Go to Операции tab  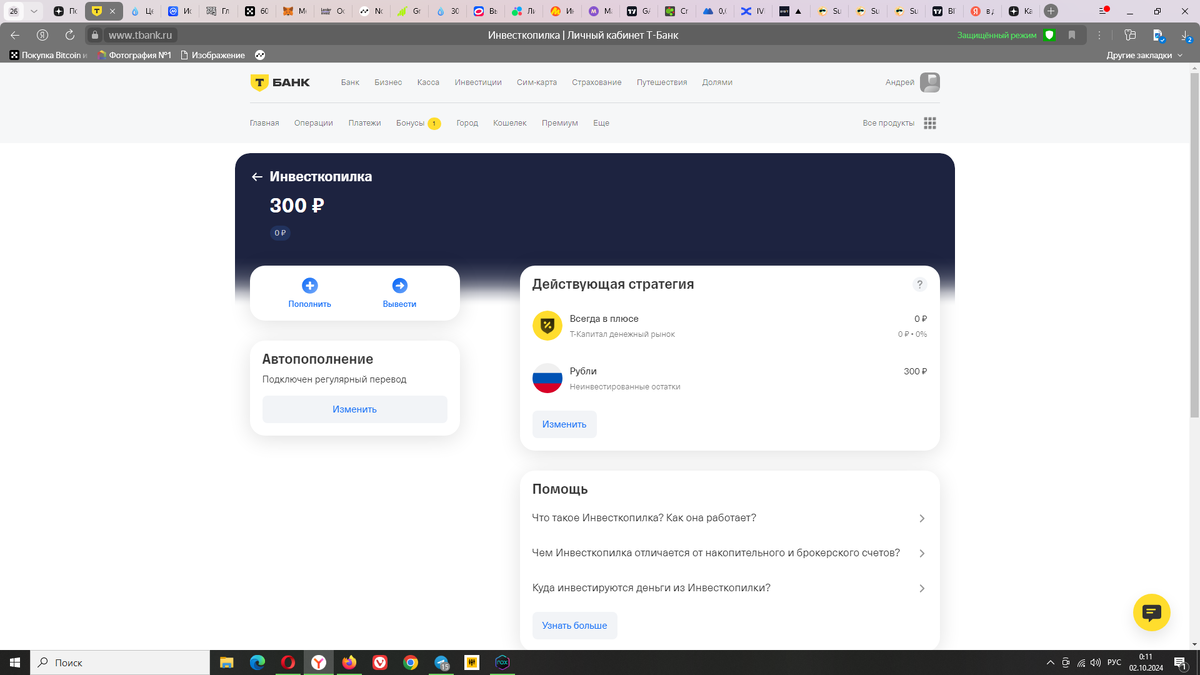(314, 123)
